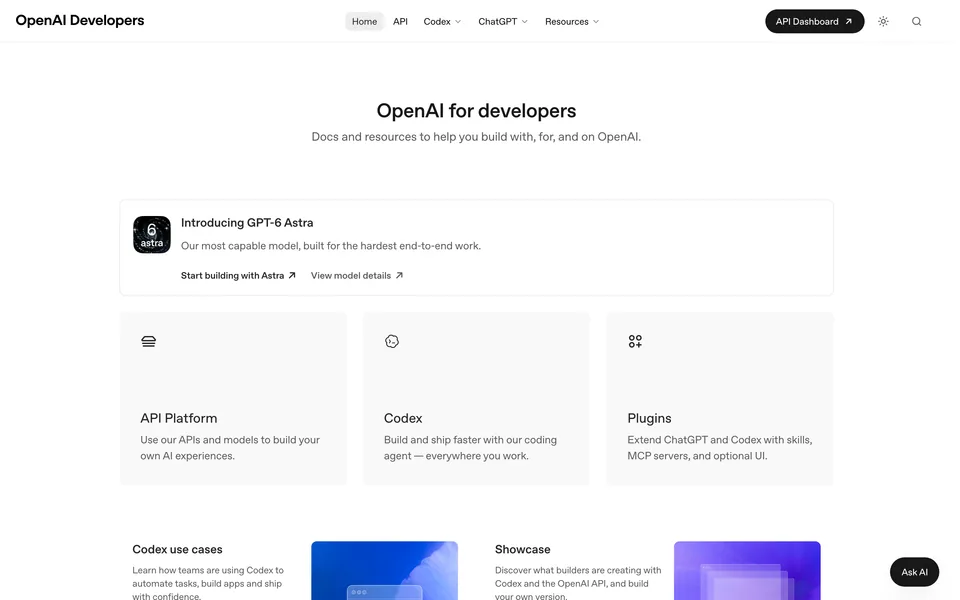960x600 pixels.
Task: Select the Home nav item
Action: [364, 21]
